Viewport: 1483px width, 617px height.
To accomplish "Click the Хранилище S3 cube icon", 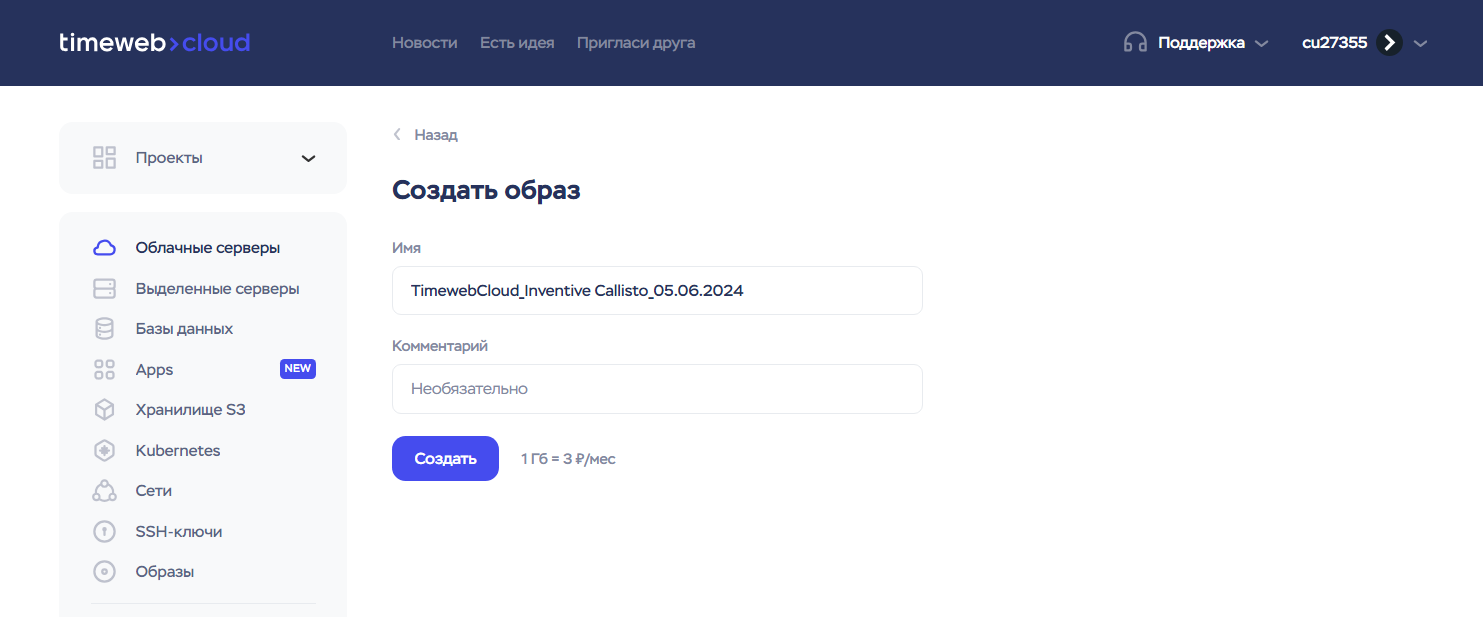I will pyautogui.click(x=104, y=410).
